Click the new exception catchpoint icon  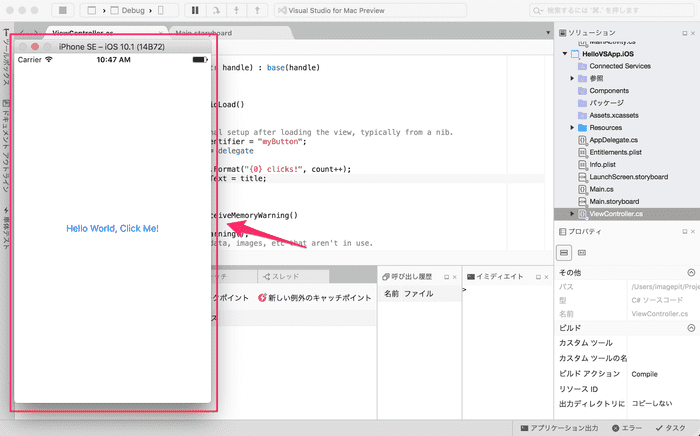pyautogui.click(x=262, y=297)
